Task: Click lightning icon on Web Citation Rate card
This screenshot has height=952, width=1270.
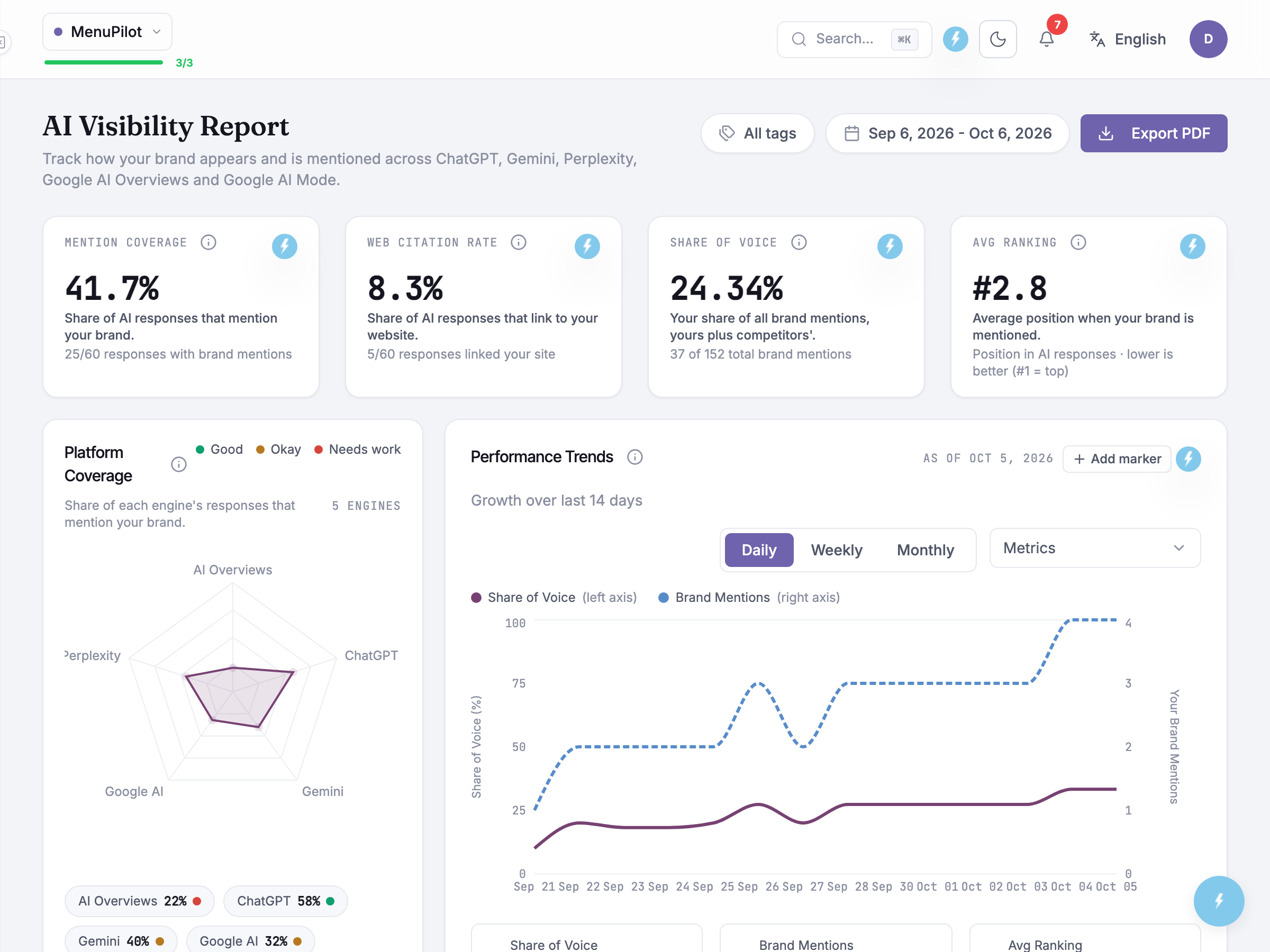Action: 587,247
